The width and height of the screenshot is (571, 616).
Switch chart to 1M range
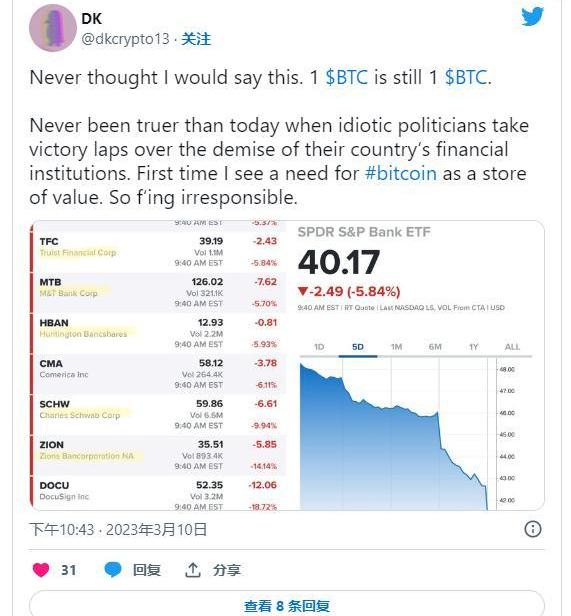pyautogui.click(x=397, y=347)
